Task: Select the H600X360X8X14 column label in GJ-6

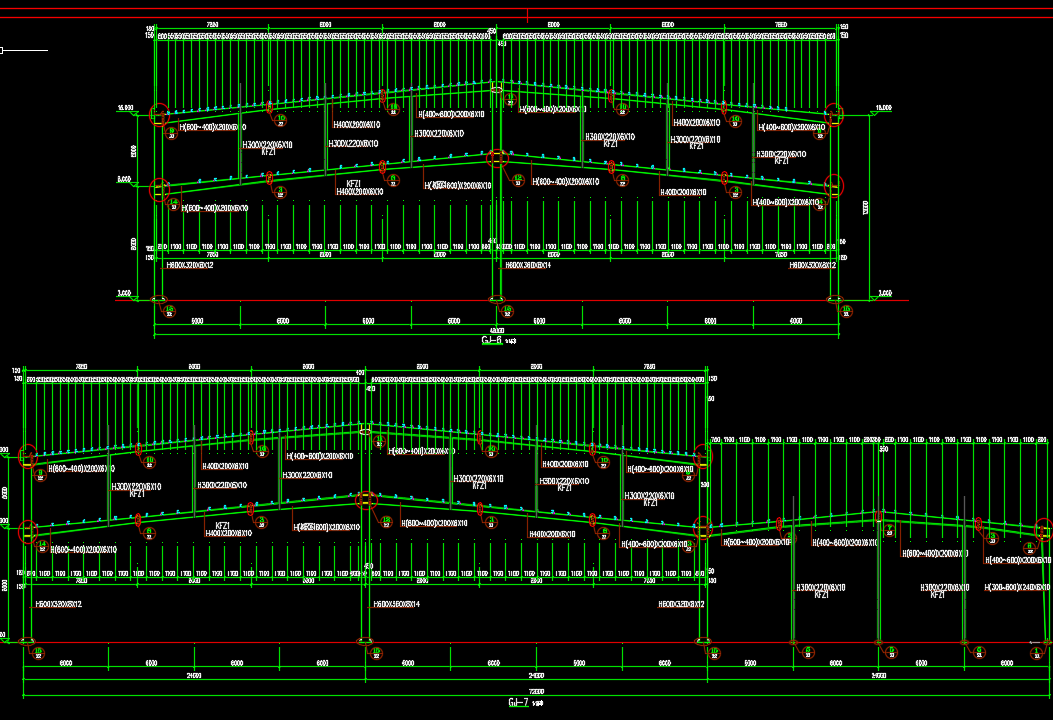Action: coord(528,265)
